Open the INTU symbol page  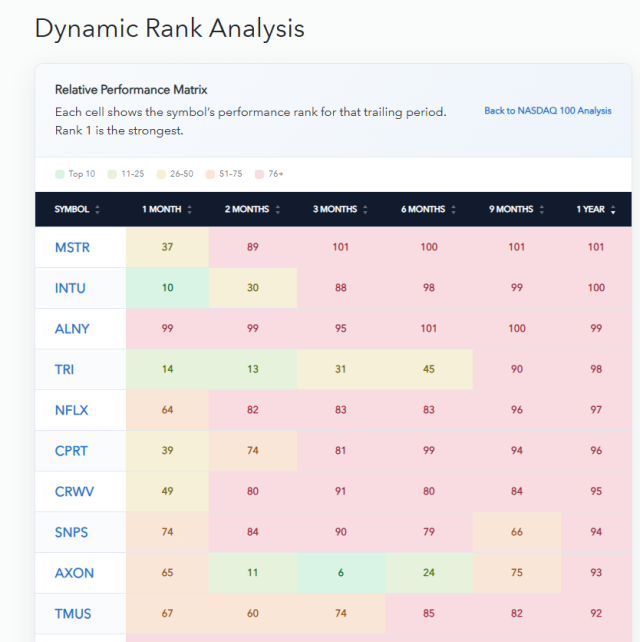[70, 288]
